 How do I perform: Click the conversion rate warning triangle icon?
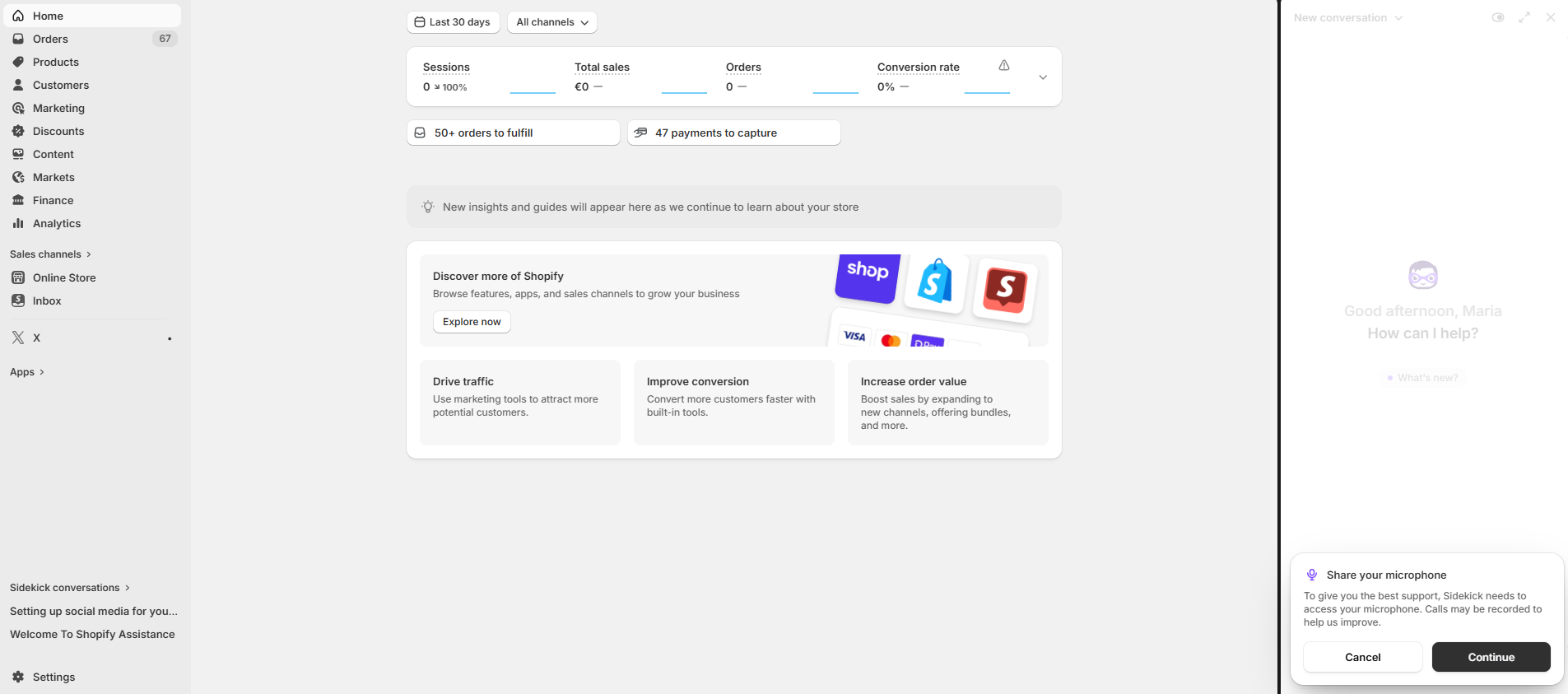[1004, 65]
